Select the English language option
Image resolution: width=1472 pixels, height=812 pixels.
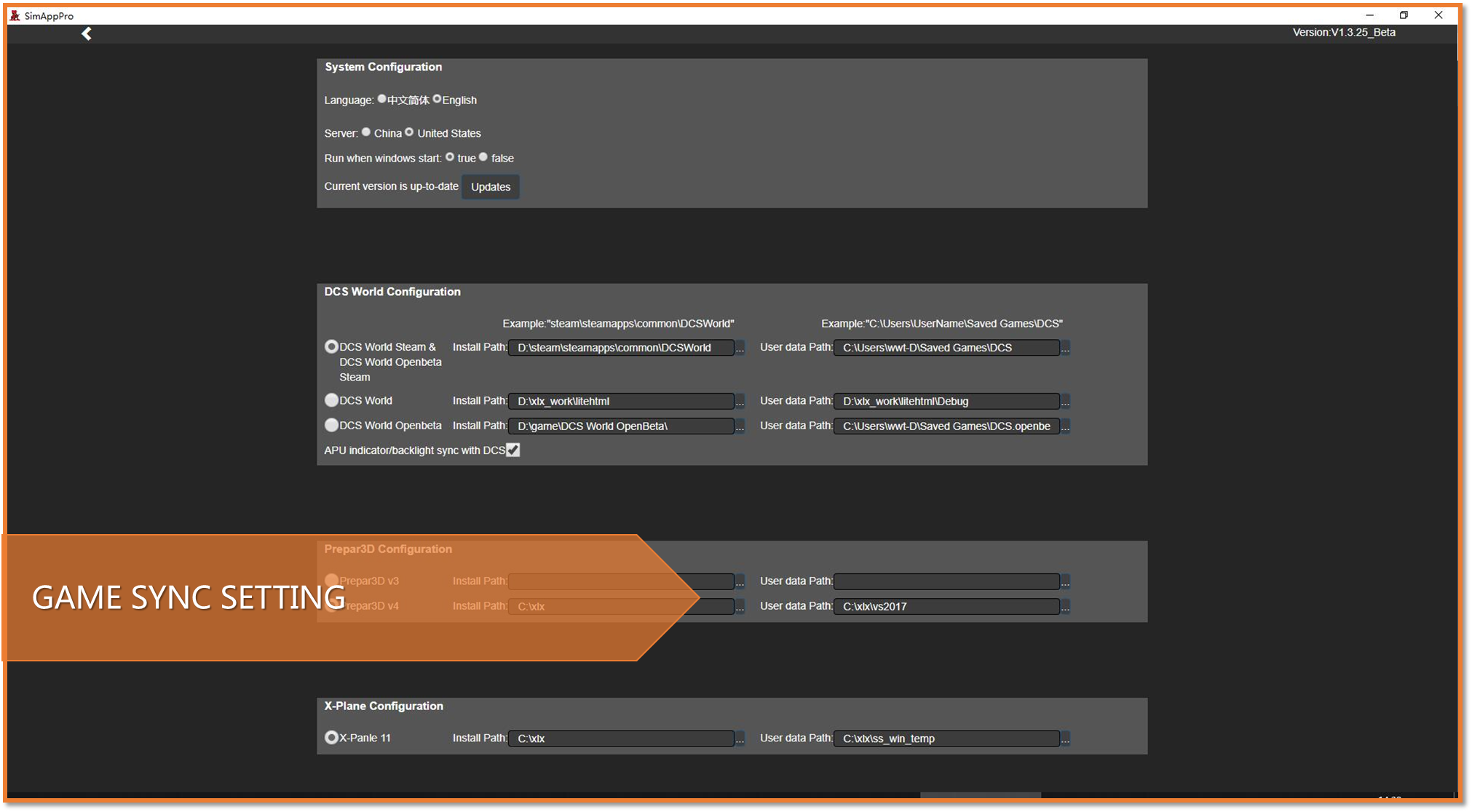click(437, 99)
